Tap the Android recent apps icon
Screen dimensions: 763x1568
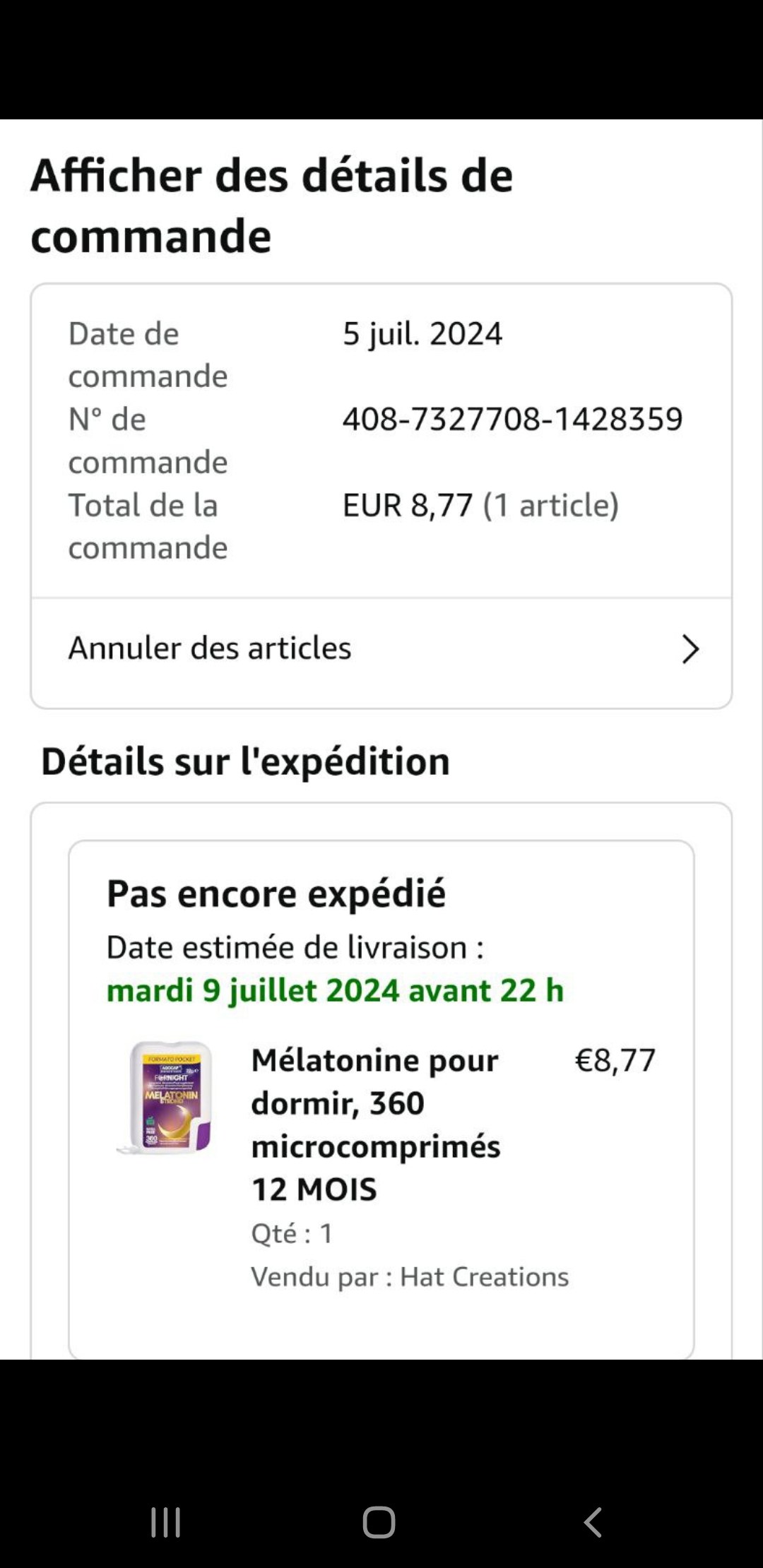(166, 1522)
